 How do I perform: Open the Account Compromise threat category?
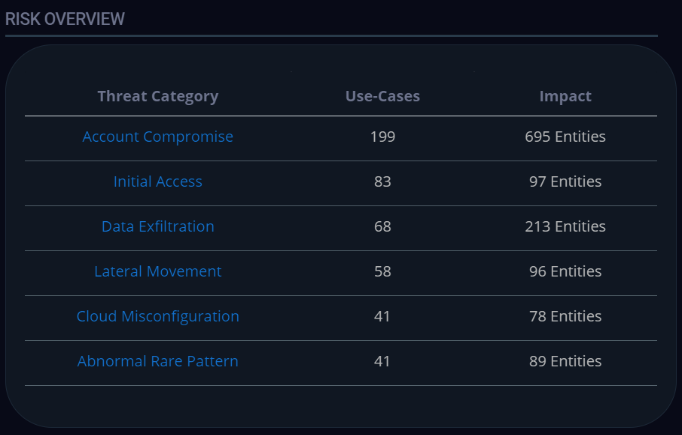(158, 137)
